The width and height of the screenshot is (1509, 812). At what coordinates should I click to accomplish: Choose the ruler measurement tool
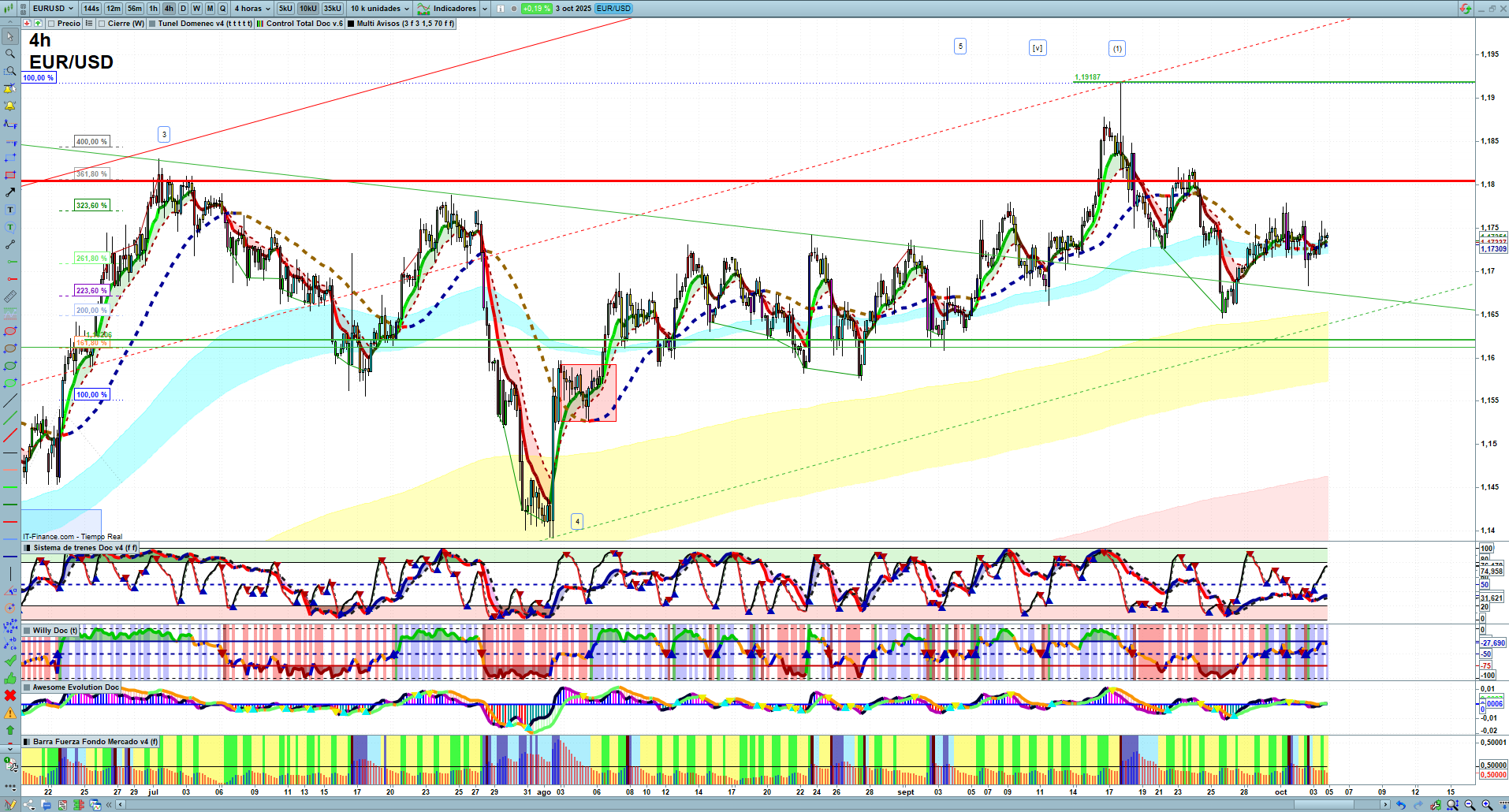pos(10,296)
